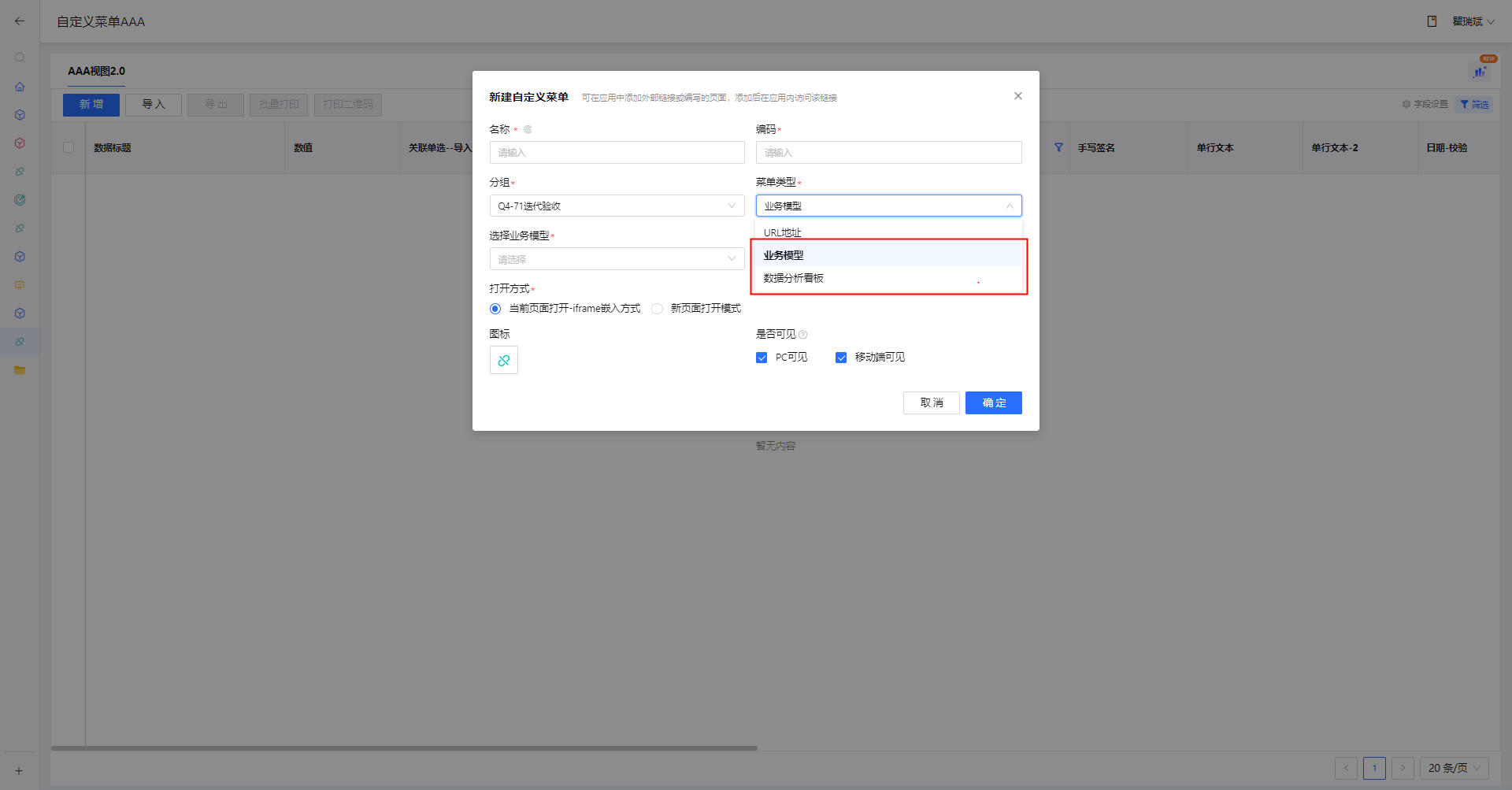1512x790 pixels.
Task: Collapse the 菜单类型 dropdown
Action: pos(889,206)
